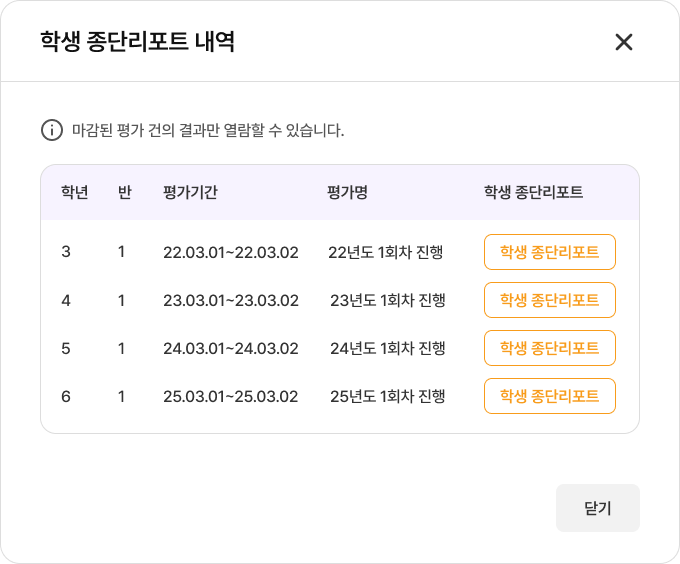Viewport: 680px width, 564px height.
Task: Close the dialog with the X icon
Action: 624,41
